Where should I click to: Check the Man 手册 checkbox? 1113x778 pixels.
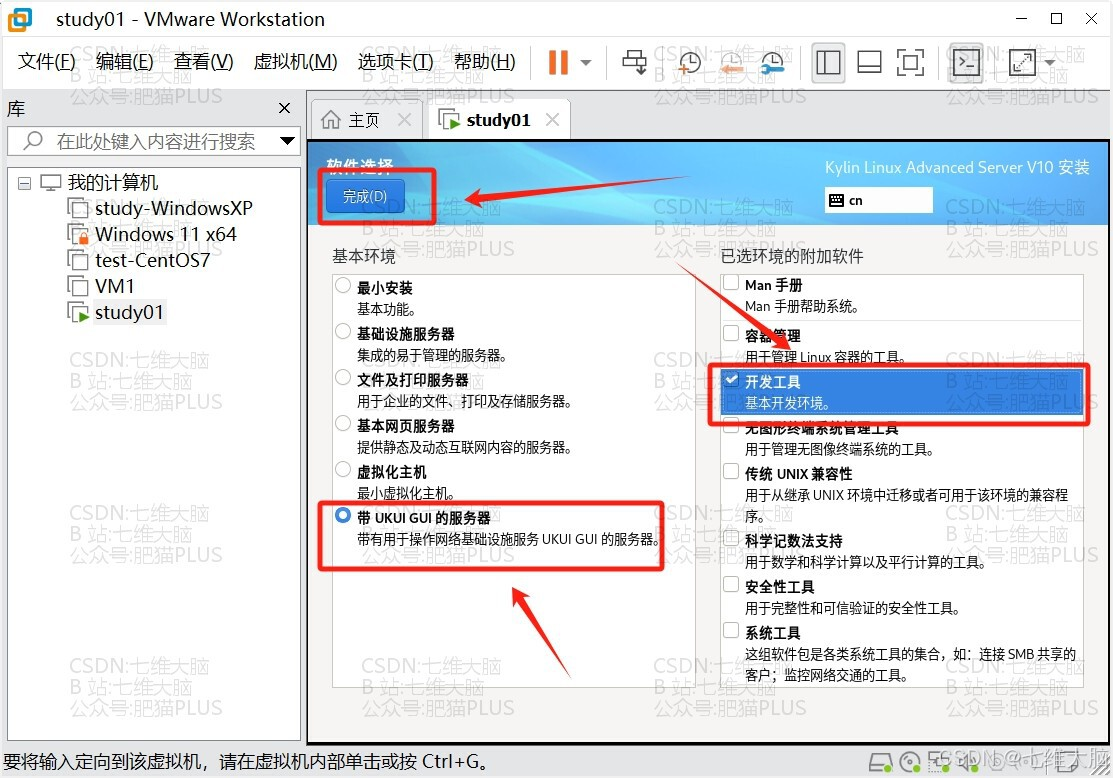point(731,283)
